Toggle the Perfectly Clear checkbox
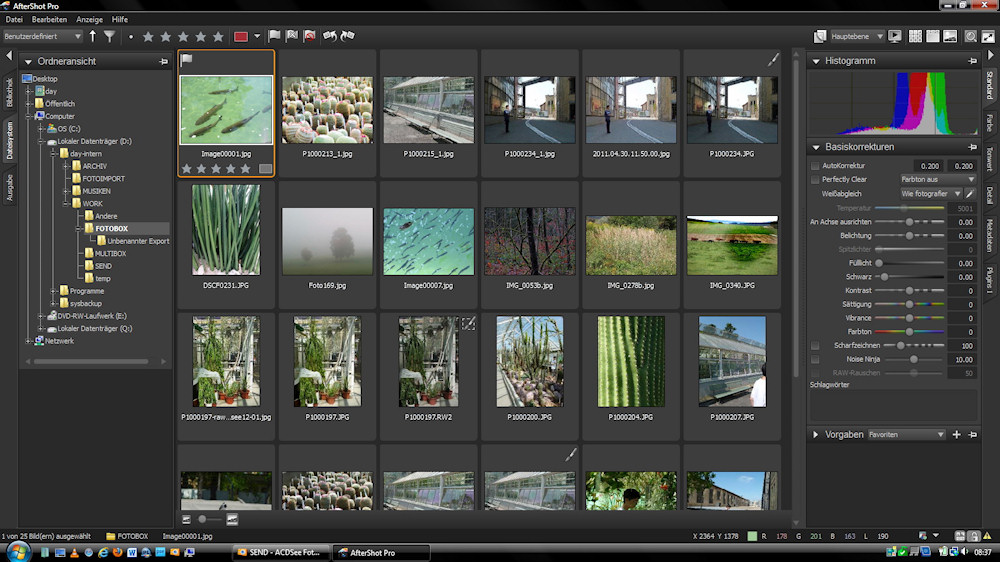This screenshot has width=1000, height=562. (x=815, y=179)
